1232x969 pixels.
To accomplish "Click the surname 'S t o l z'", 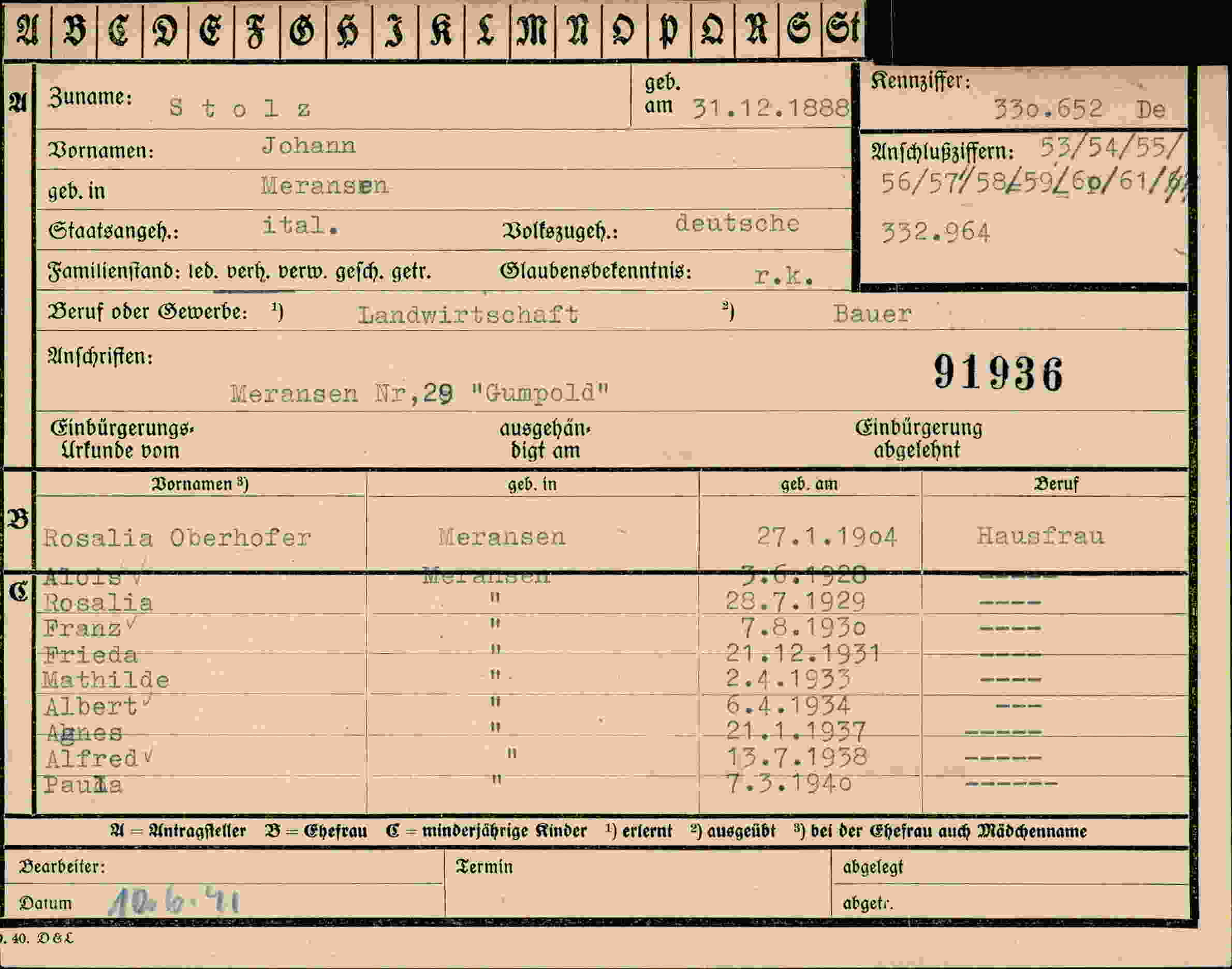I will tap(240, 108).
